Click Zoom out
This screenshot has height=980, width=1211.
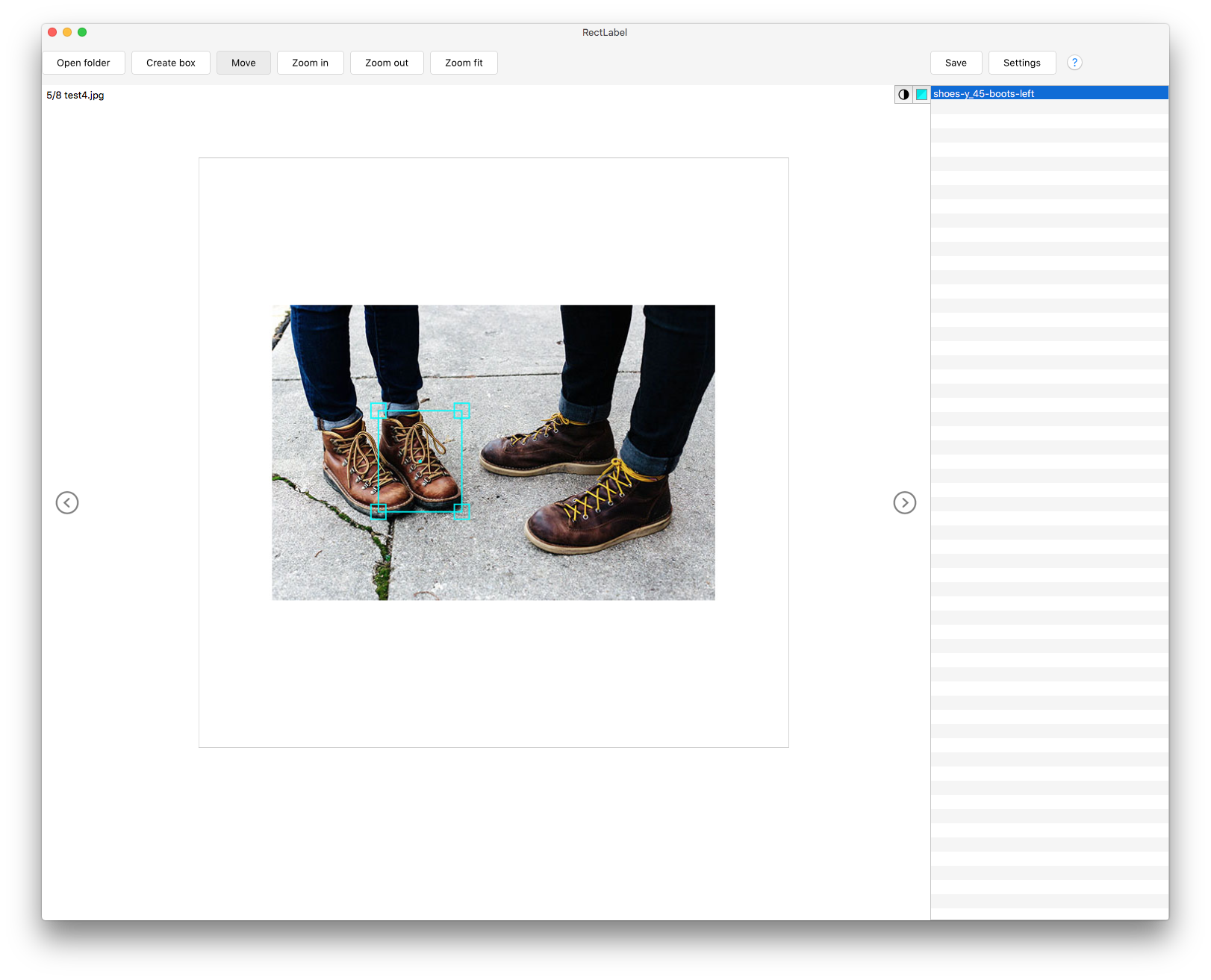[387, 63]
